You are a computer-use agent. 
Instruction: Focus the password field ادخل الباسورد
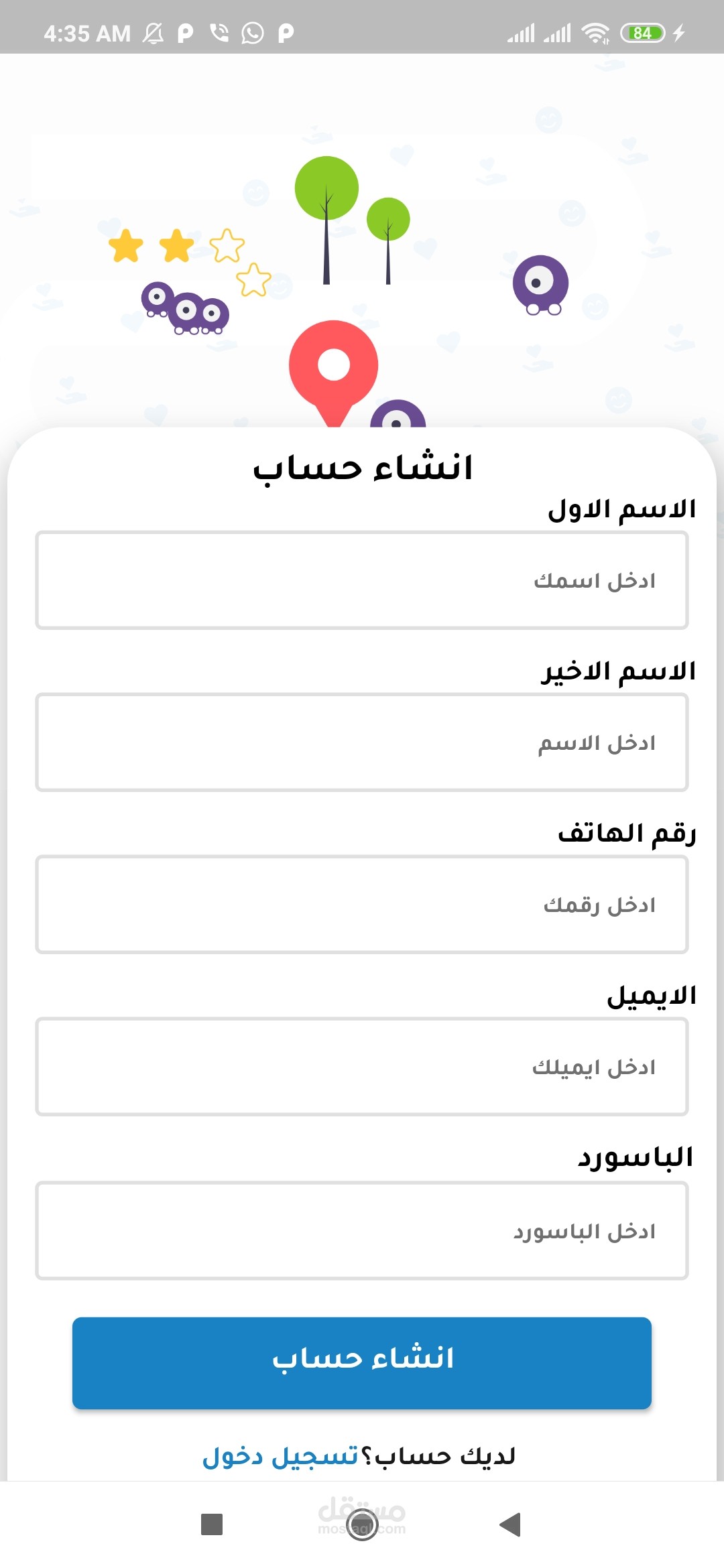pyautogui.click(x=362, y=1230)
